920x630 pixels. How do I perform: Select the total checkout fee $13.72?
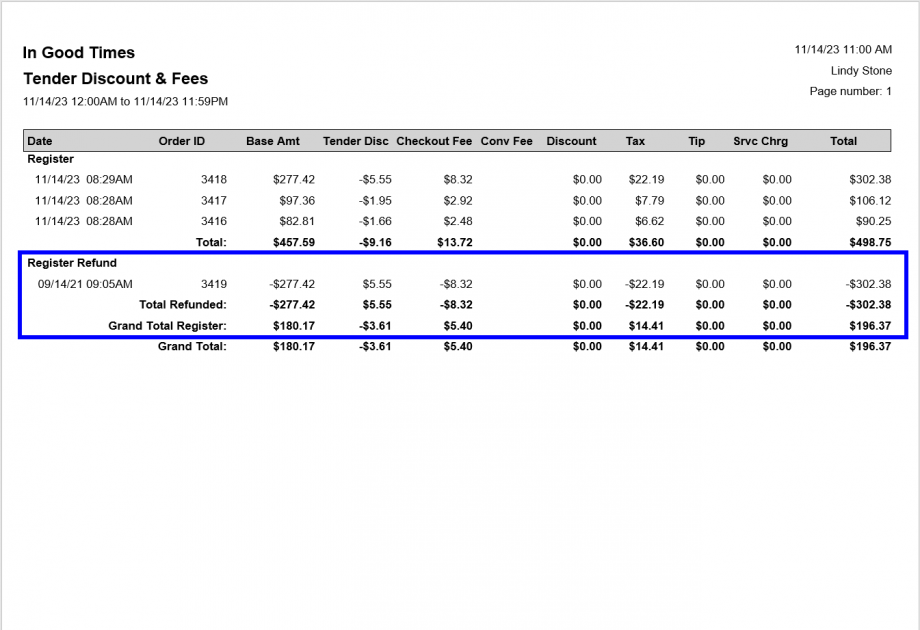tap(455, 242)
